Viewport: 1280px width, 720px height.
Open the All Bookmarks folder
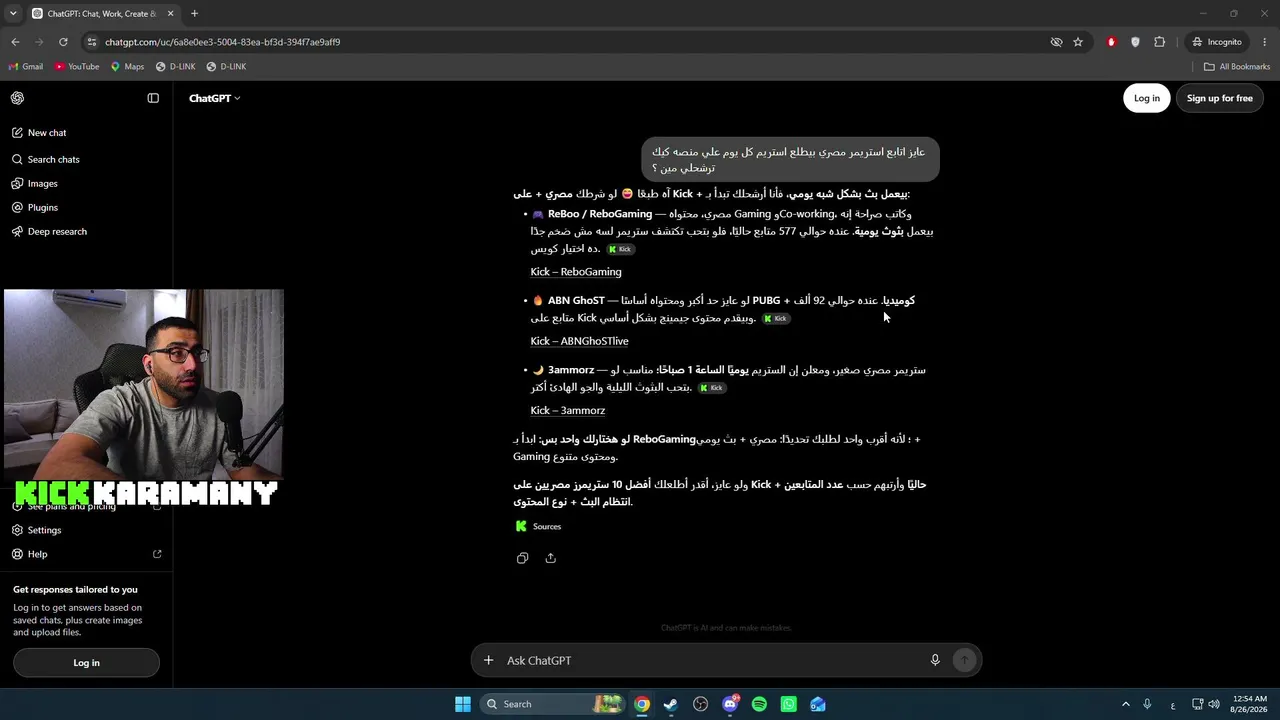pos(1237,67)
